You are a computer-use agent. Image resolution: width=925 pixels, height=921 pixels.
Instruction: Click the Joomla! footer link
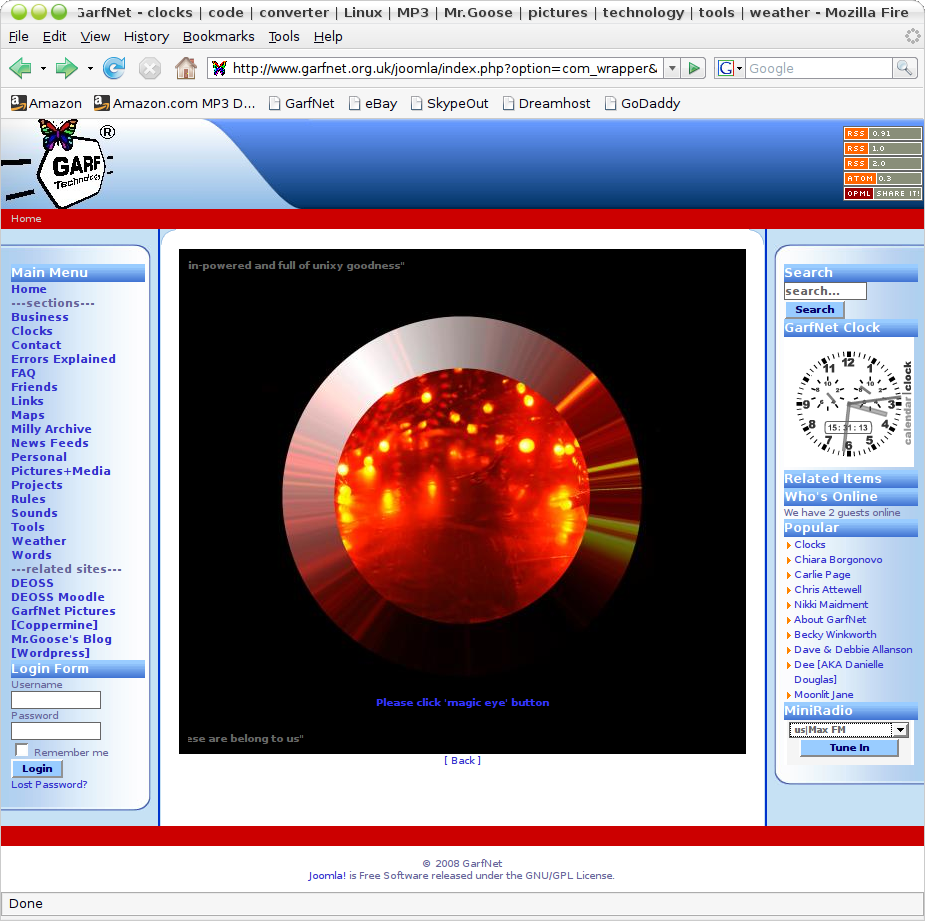click(x=327, y=876)
